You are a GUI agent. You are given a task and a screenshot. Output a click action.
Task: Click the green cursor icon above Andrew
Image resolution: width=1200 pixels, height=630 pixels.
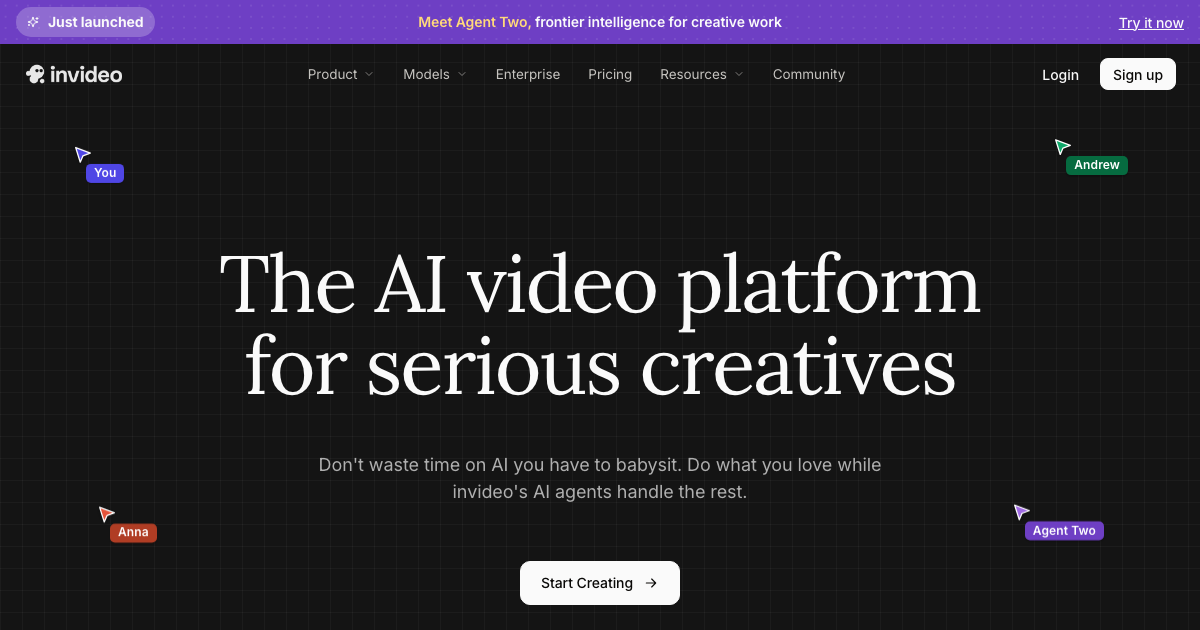click(x=1062, y=147)
